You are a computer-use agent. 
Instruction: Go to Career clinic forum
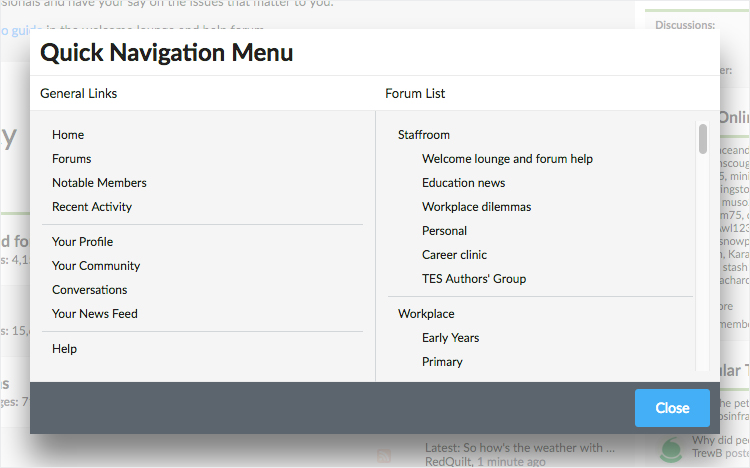454,255
